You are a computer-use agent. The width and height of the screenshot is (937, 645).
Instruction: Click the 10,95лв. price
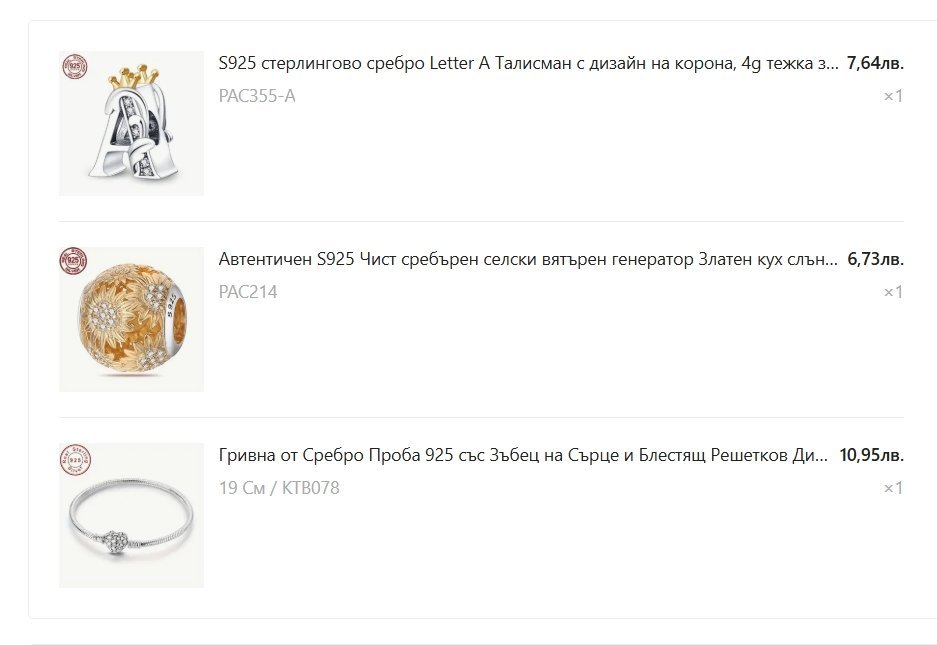point(871,456)
